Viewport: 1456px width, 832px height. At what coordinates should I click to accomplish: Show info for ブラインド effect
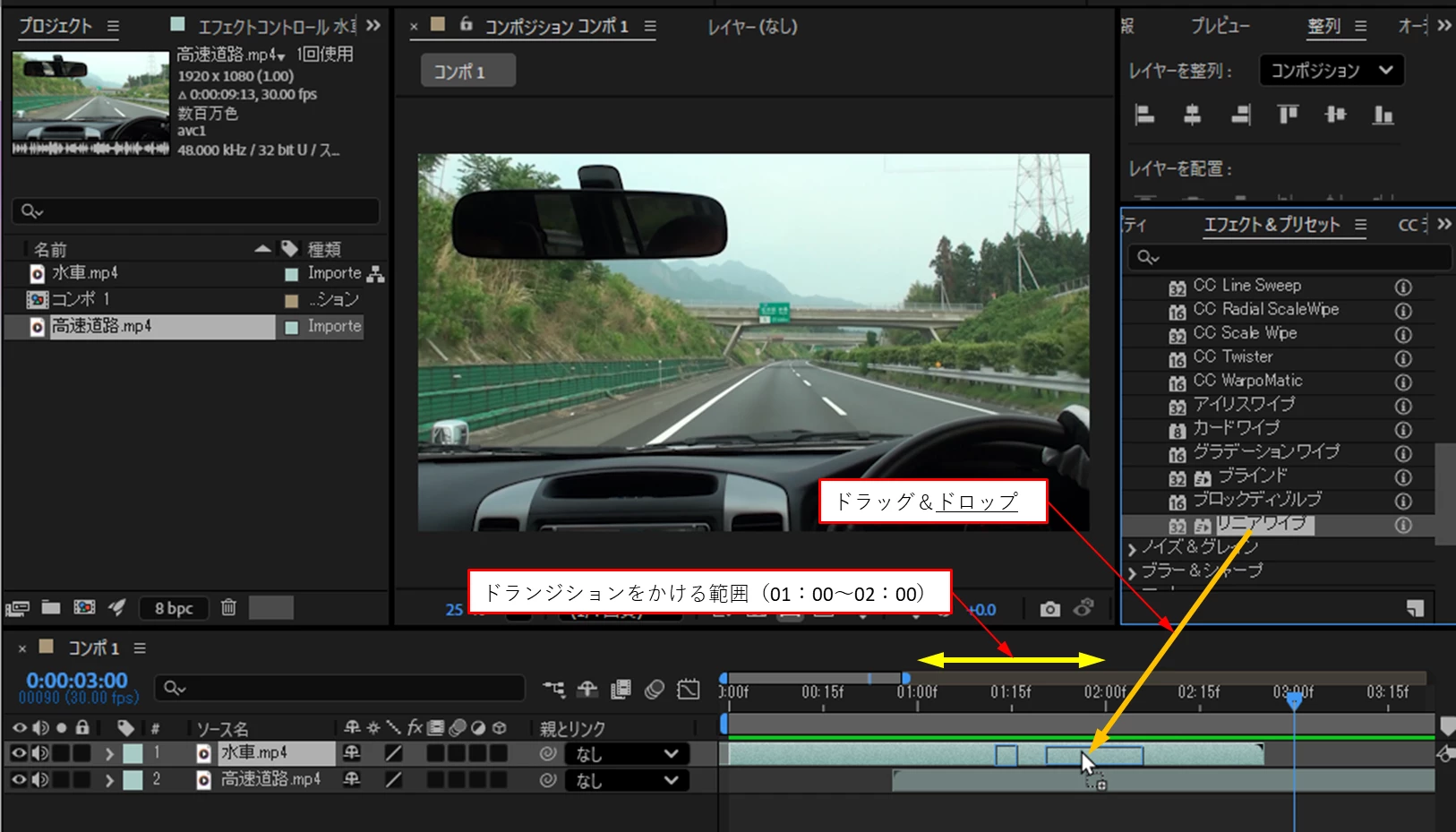(1403, 477)
